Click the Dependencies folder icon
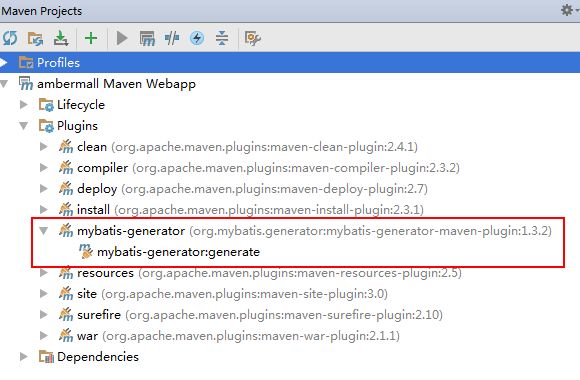Viewport: 580px width, 380px height. coord(46,357)
